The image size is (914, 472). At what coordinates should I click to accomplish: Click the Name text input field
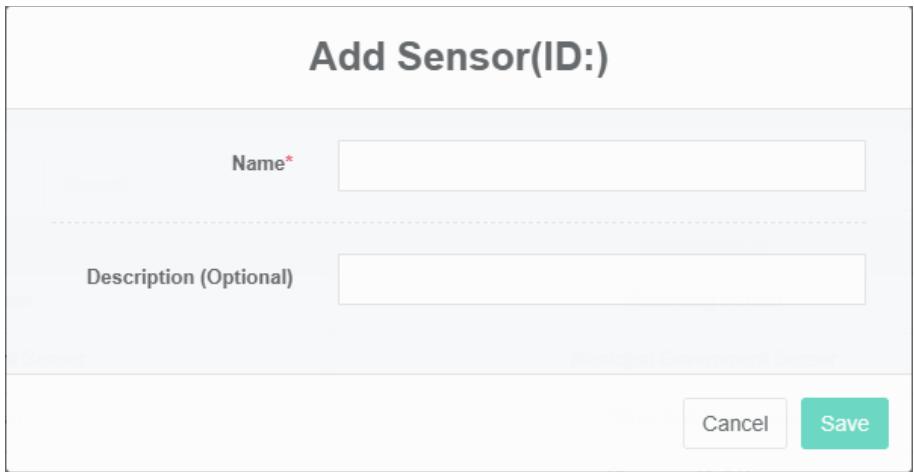[601, 165]
